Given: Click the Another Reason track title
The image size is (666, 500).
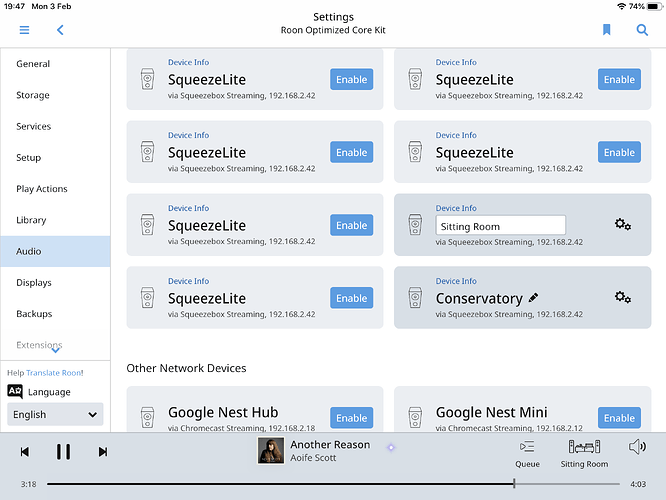Looking at the screenshot, I should click(330, 444).
